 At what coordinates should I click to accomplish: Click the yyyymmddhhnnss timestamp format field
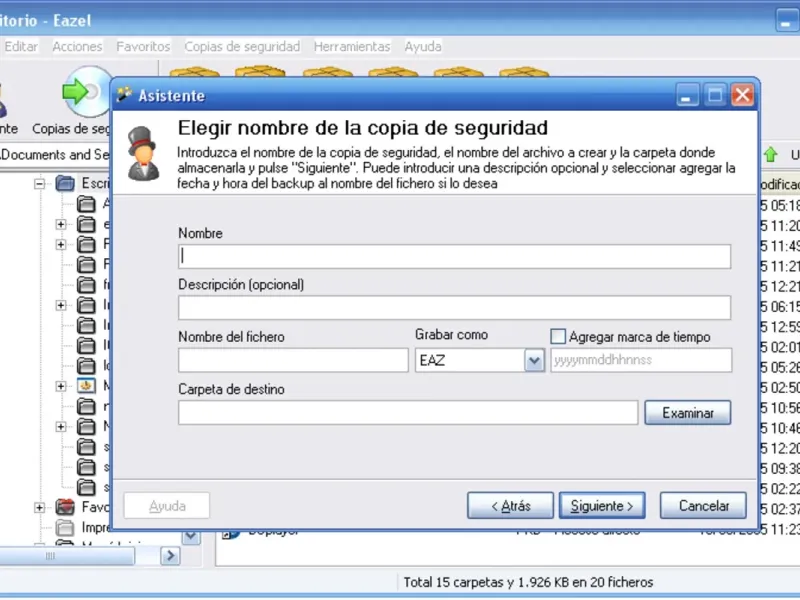641,360
